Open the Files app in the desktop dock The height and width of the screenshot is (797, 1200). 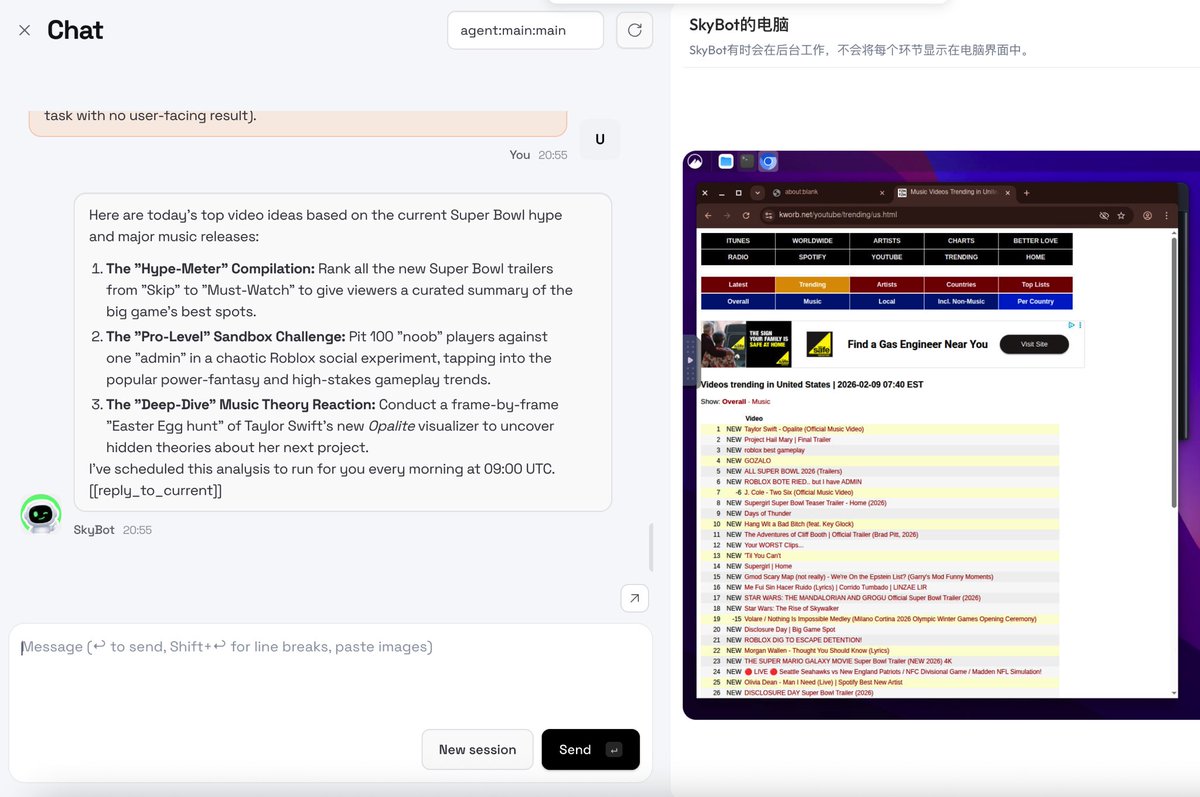pyautogui.click(x=726, y=161)
